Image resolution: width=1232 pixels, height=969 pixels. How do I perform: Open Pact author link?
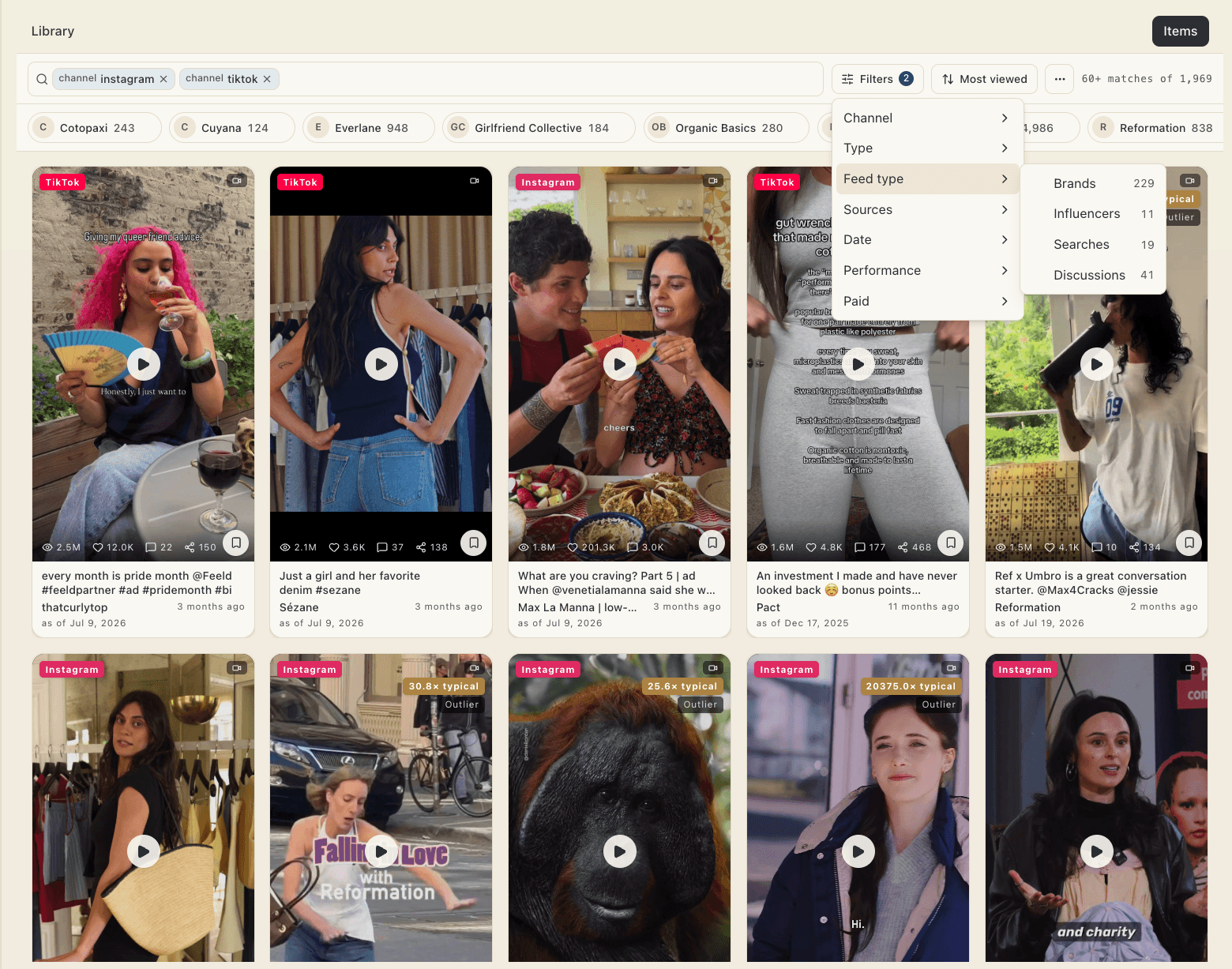[768, 607]
